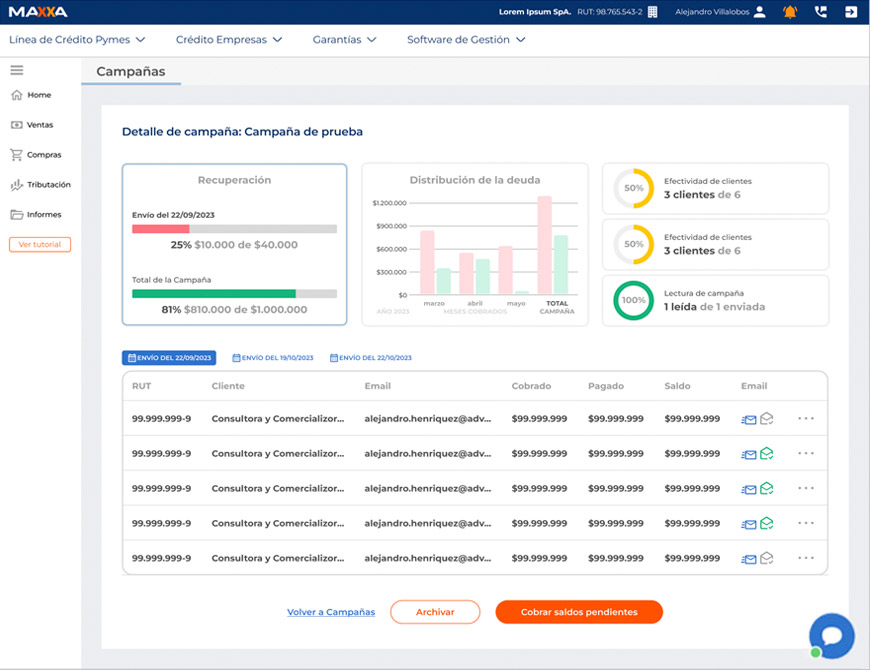This screenshot has width=870, height=670.
Task: Click the green read mail icon in fourth row
Action: 766,523
